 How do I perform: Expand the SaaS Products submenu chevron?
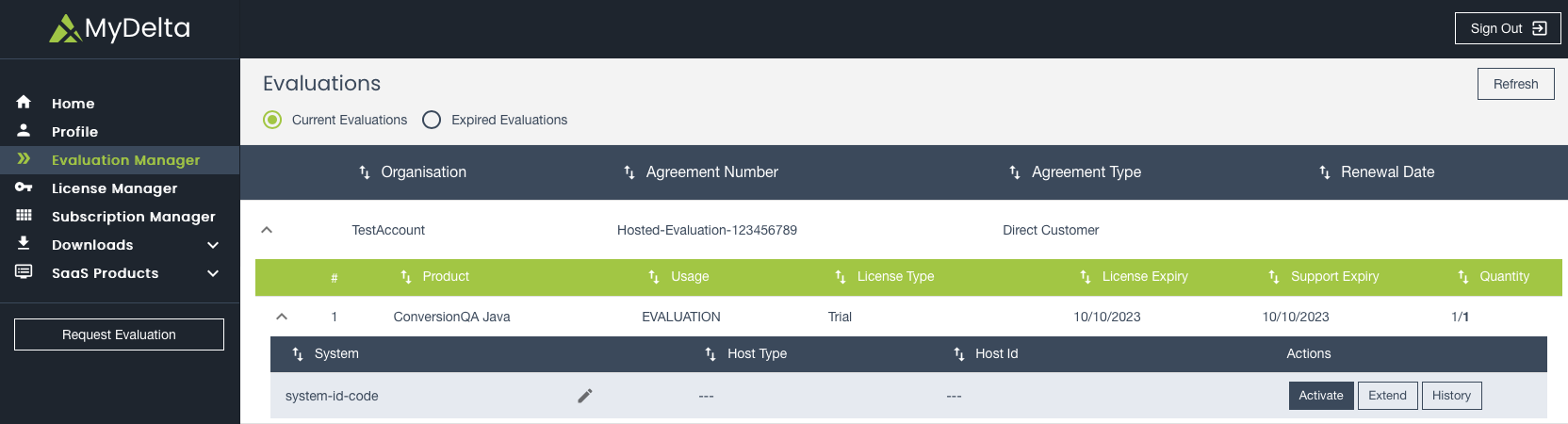pyautogui.click(x=213, y=273)
